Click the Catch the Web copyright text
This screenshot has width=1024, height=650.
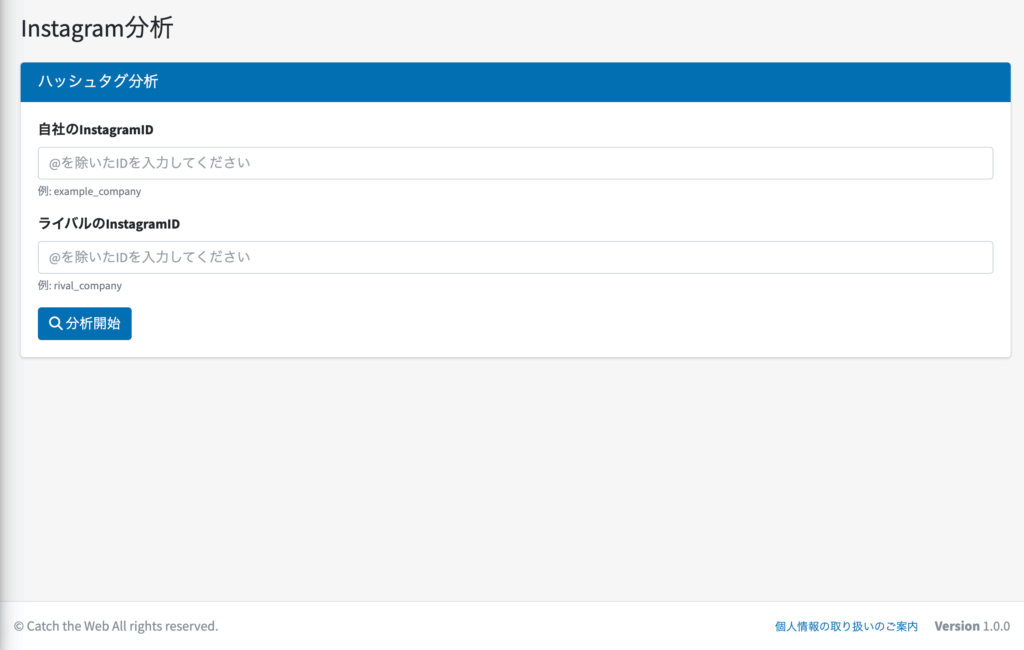pos(116,626)
